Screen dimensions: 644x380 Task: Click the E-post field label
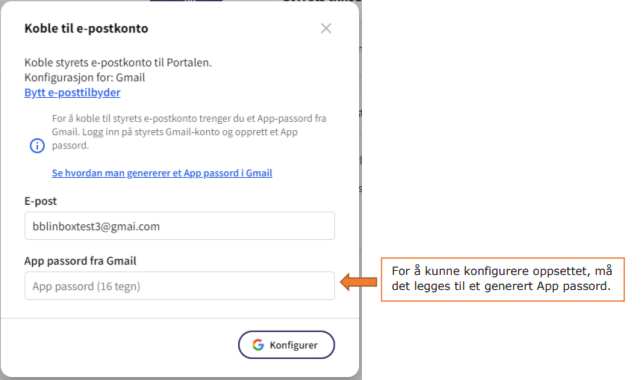pyautogui.click(x=40, y=201)
